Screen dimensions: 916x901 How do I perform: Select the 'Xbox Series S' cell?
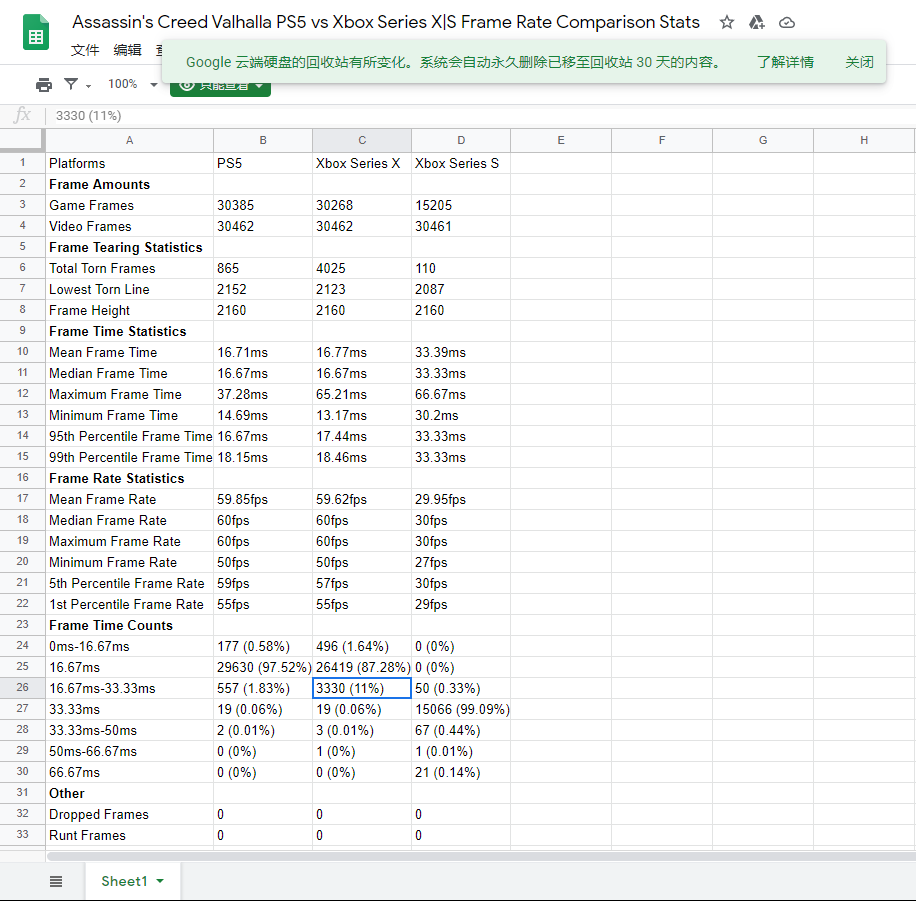[x=461, y=163]
